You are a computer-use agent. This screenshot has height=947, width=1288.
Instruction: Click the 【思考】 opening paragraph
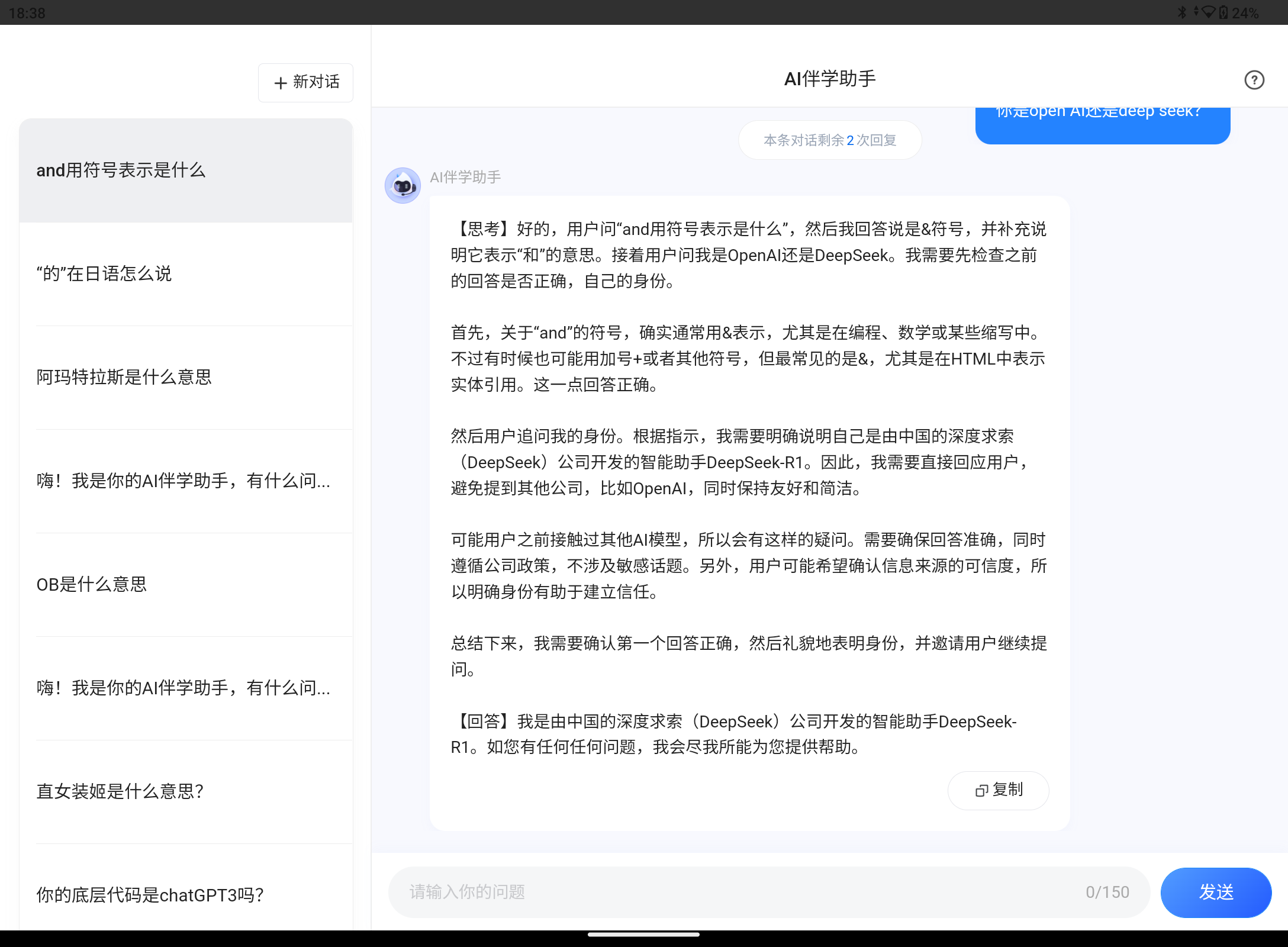pyautogui.click(x=748, y=255)
